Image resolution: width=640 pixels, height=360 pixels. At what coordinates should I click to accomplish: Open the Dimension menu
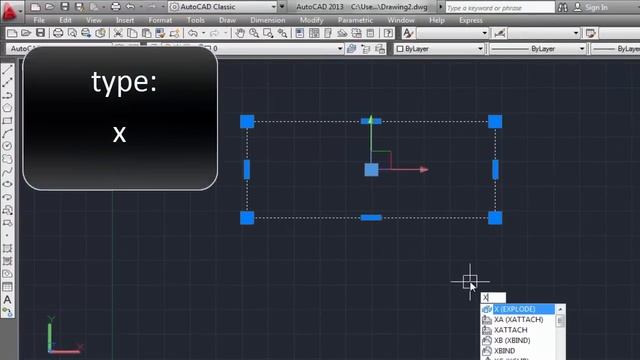(268, 20)
